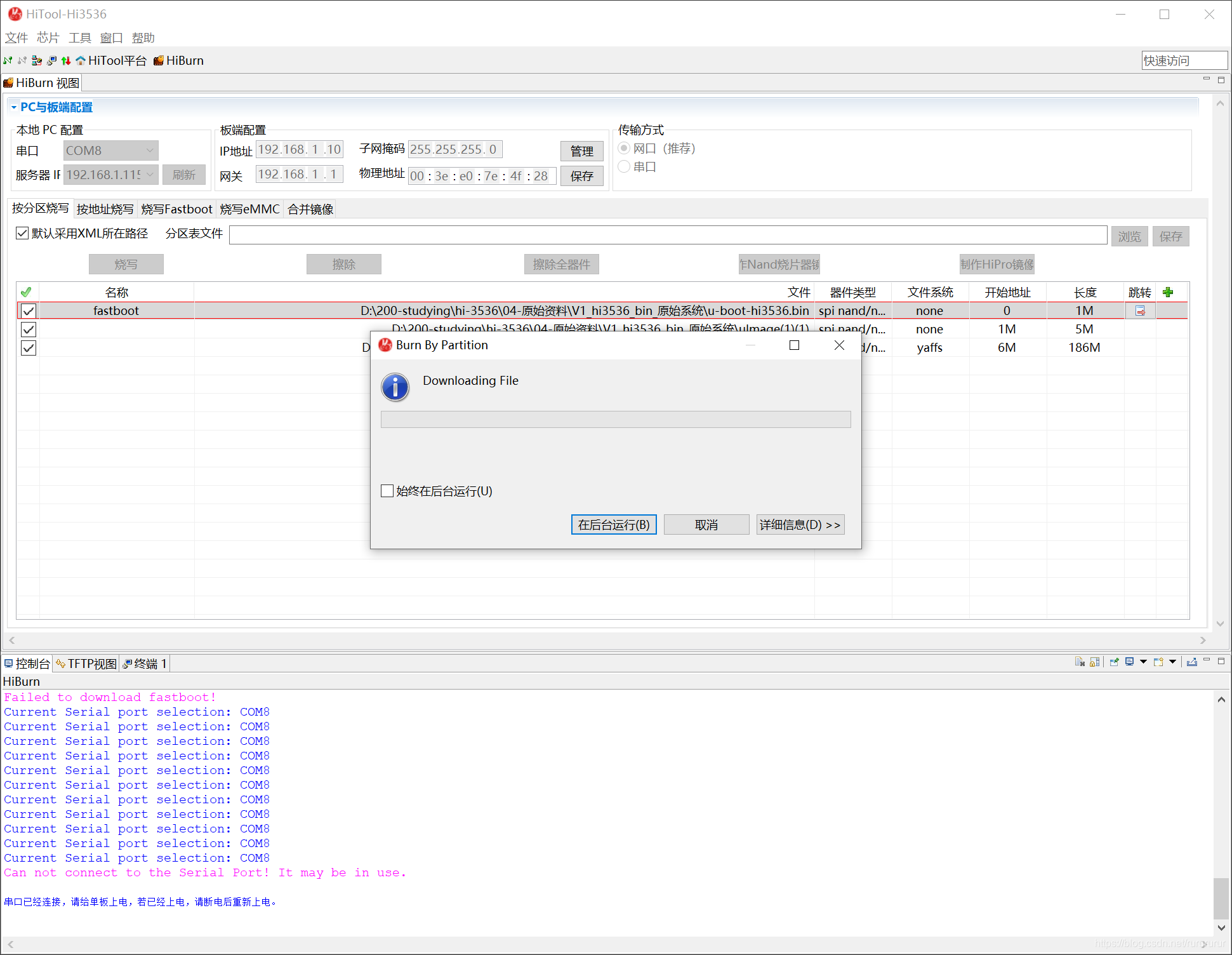Open HiTool platform home icon
Viewport: 1232px width, 955px height.
(x=81, y=61)
